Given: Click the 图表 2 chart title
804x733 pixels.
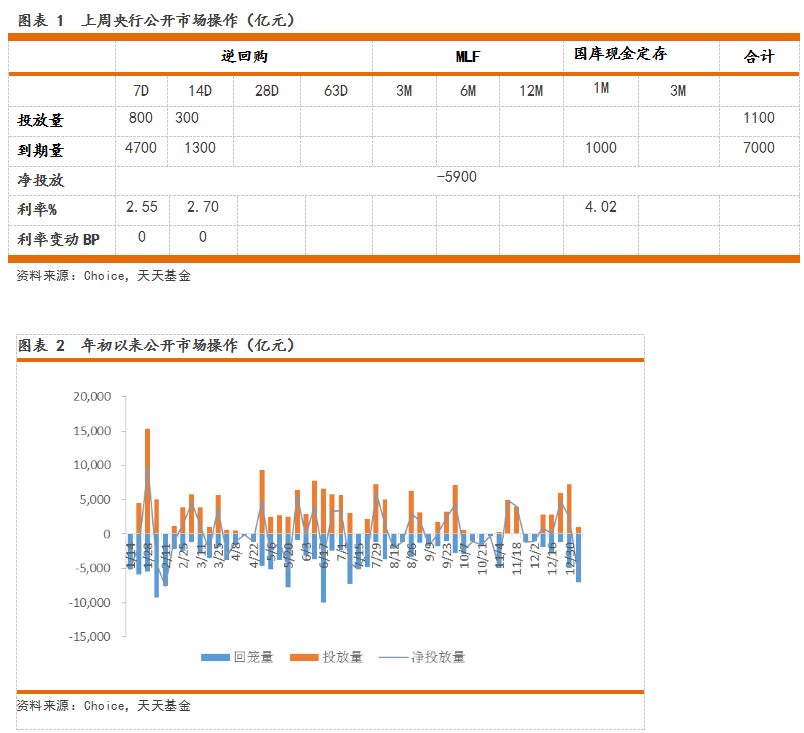Looking at the screenshot, I should point(156,345).
